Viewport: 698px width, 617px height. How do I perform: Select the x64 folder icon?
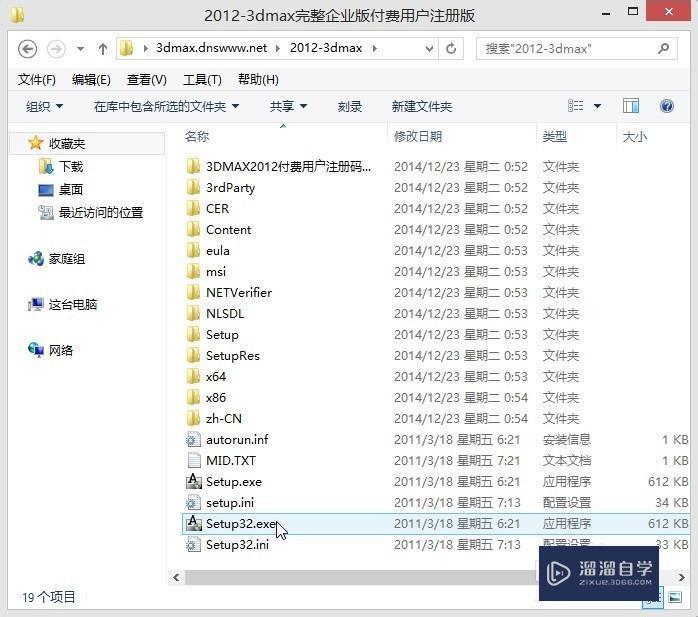tap(193, 376)
